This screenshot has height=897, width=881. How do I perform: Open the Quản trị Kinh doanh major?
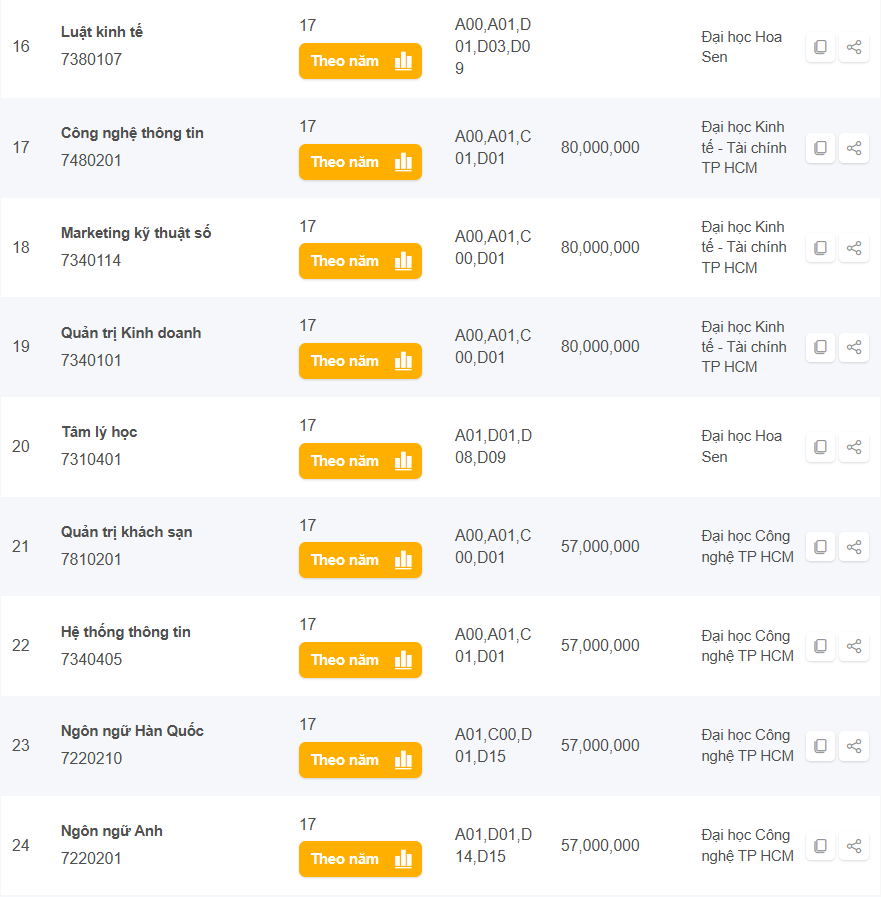click(131, 333)
